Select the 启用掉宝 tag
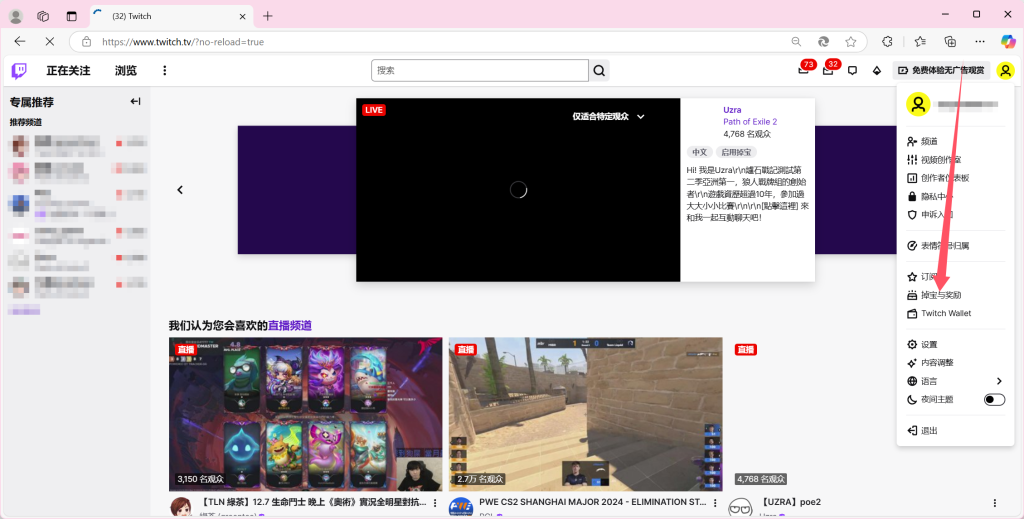This screenshot has height=519, width=1024. [x=735, y=152]
